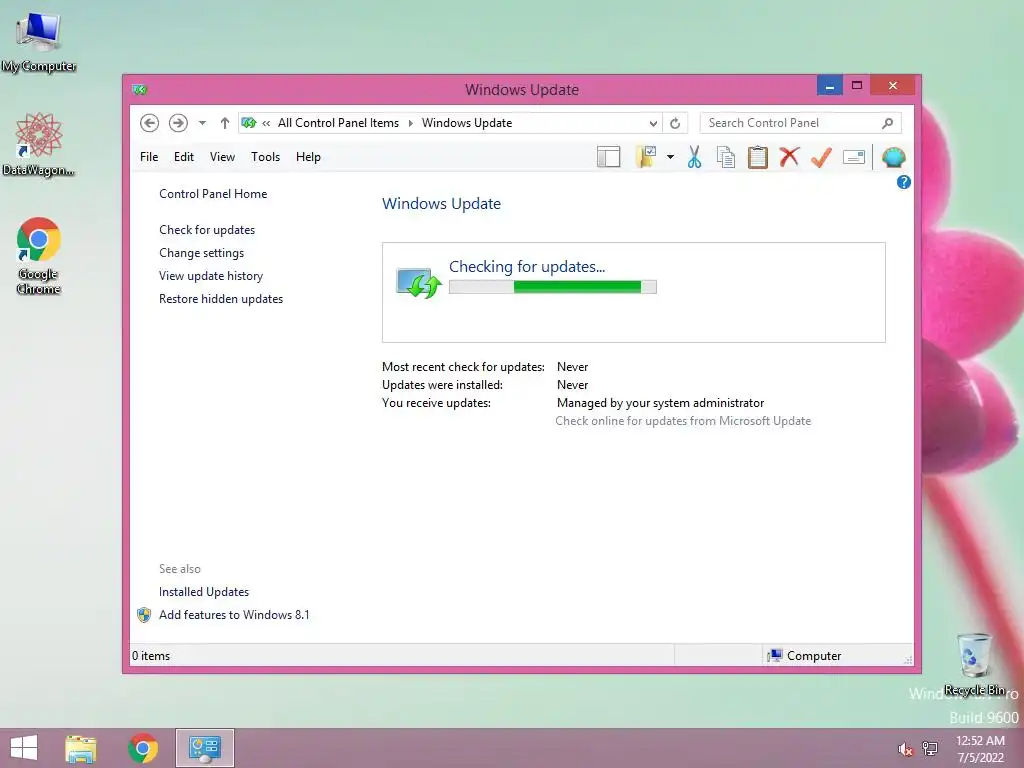Click Check online for updates from Microsoft Update
The height and width of the screenshot is (768, 1024).
[x=683, y=421]
